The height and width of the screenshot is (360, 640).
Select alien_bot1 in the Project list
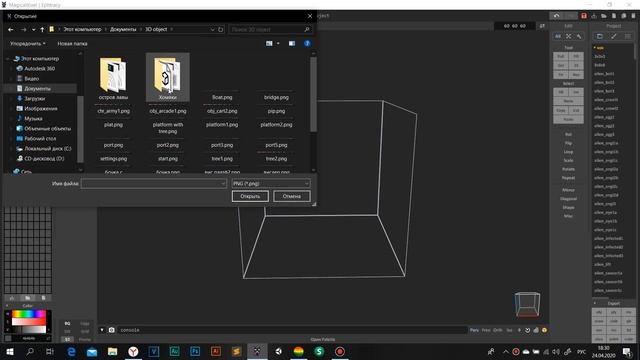(x=604, y=74)
